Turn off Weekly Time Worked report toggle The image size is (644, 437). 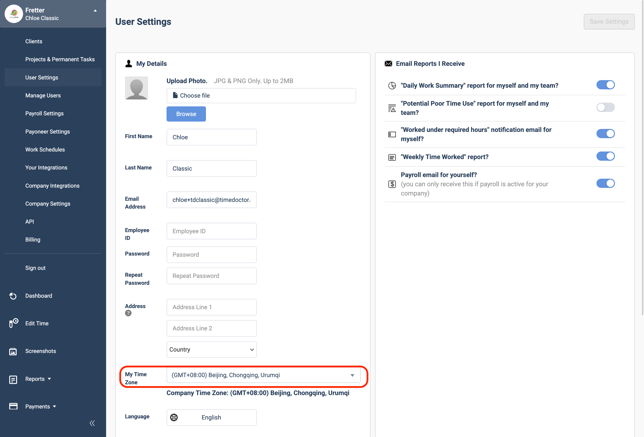tap(605, 156)
